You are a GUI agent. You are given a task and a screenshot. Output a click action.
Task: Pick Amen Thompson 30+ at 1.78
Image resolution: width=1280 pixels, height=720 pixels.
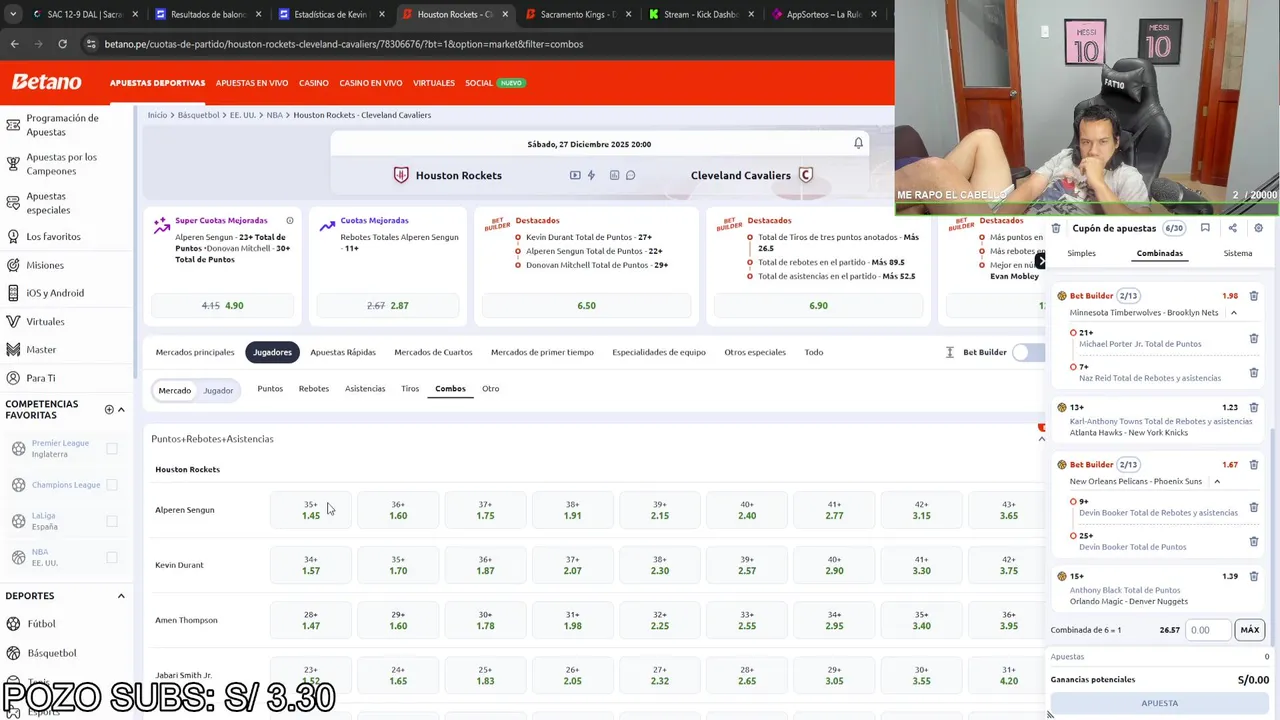point(485,620)
